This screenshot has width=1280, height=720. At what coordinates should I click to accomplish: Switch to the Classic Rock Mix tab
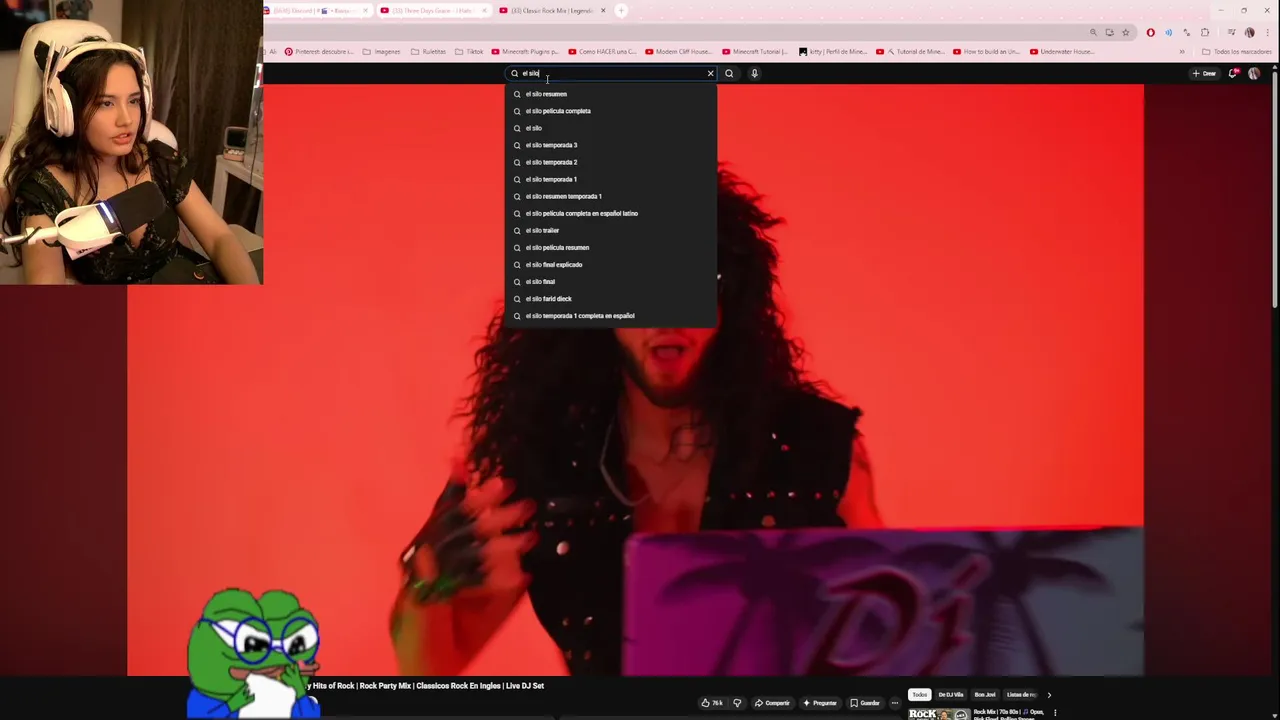tap(553, 11)
